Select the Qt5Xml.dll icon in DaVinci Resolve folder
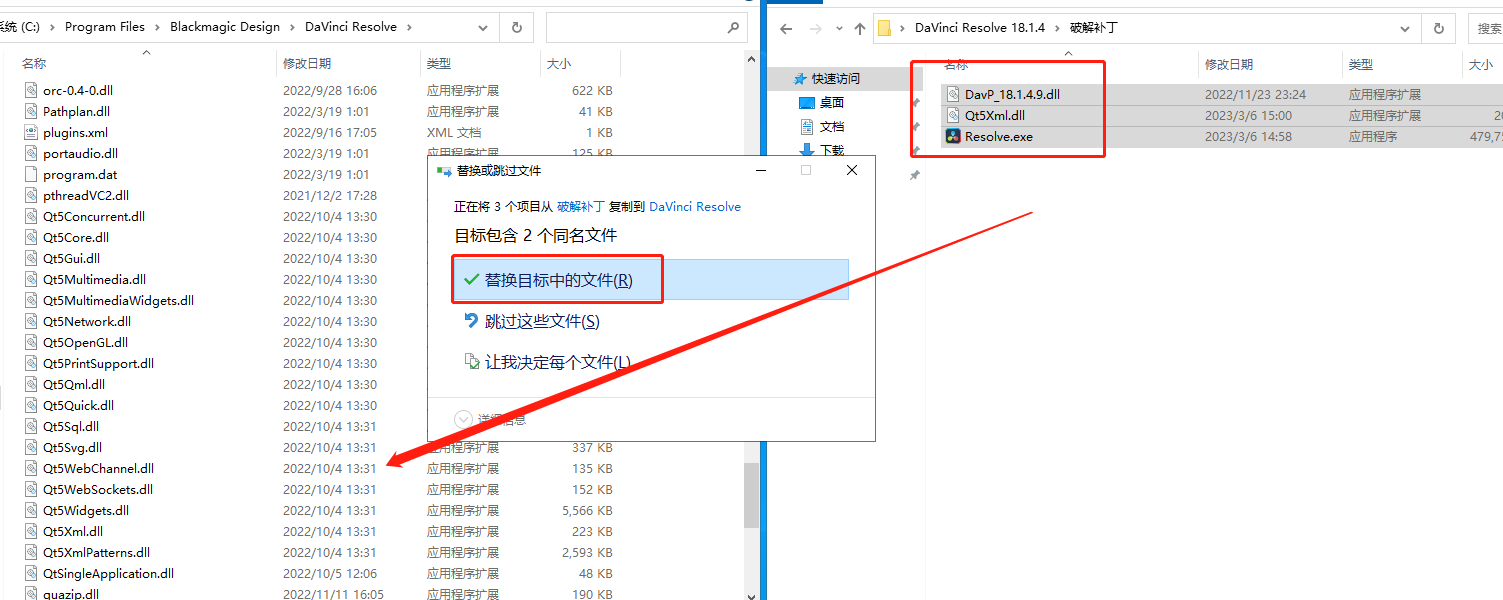1503x600 pixels. [31, 531]
